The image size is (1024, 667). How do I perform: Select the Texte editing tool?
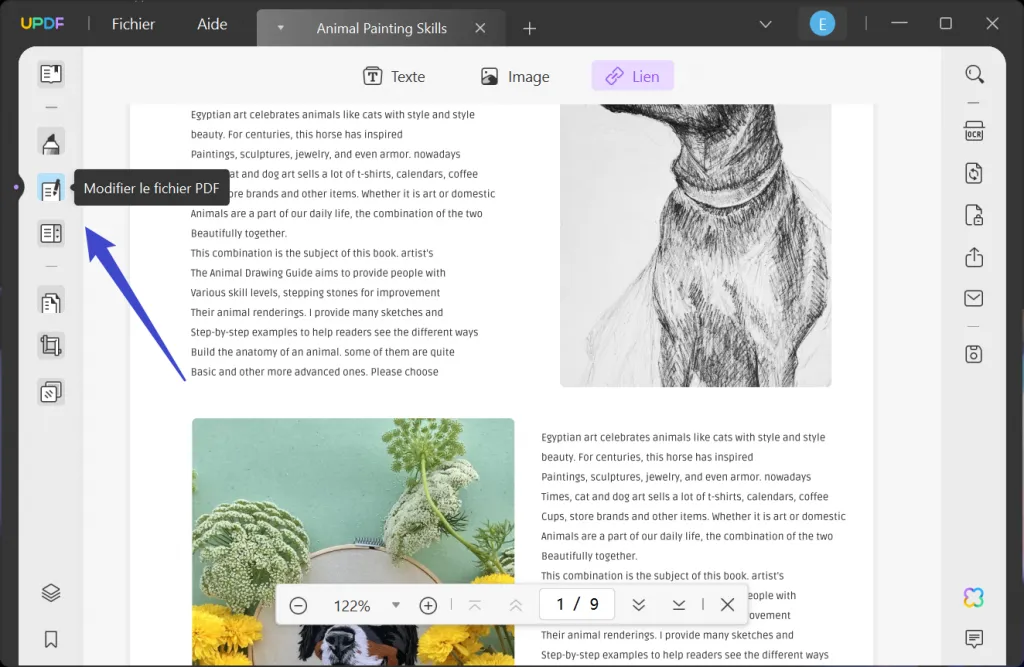click(x=394, y=76)
